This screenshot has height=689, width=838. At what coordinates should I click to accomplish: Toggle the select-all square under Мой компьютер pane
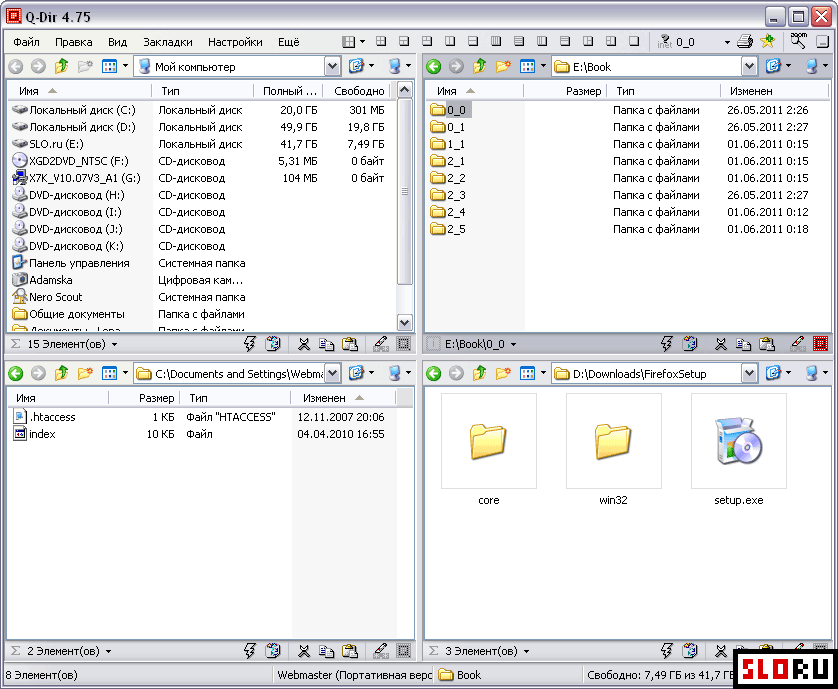tap(404, 344)
